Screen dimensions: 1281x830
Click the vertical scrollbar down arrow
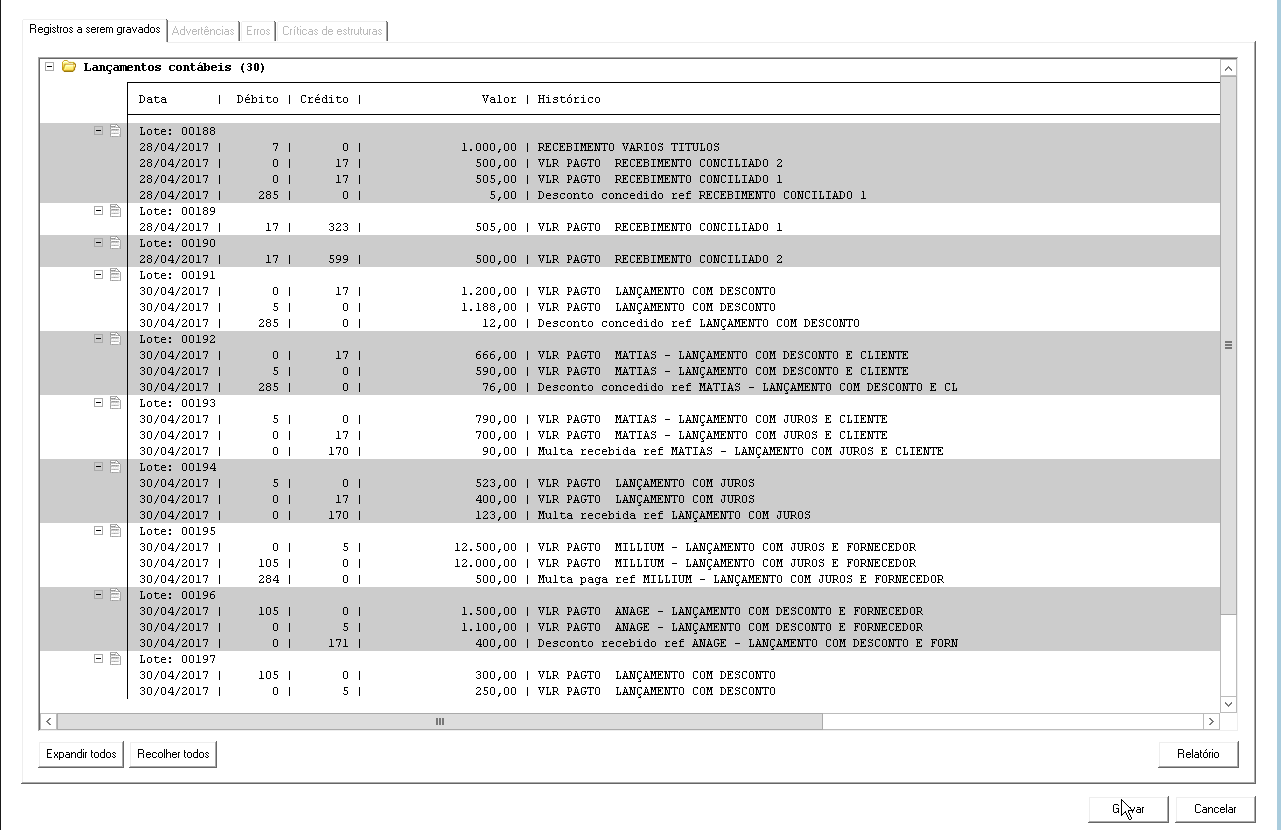pyautogui.click(x=1228, y=704)
